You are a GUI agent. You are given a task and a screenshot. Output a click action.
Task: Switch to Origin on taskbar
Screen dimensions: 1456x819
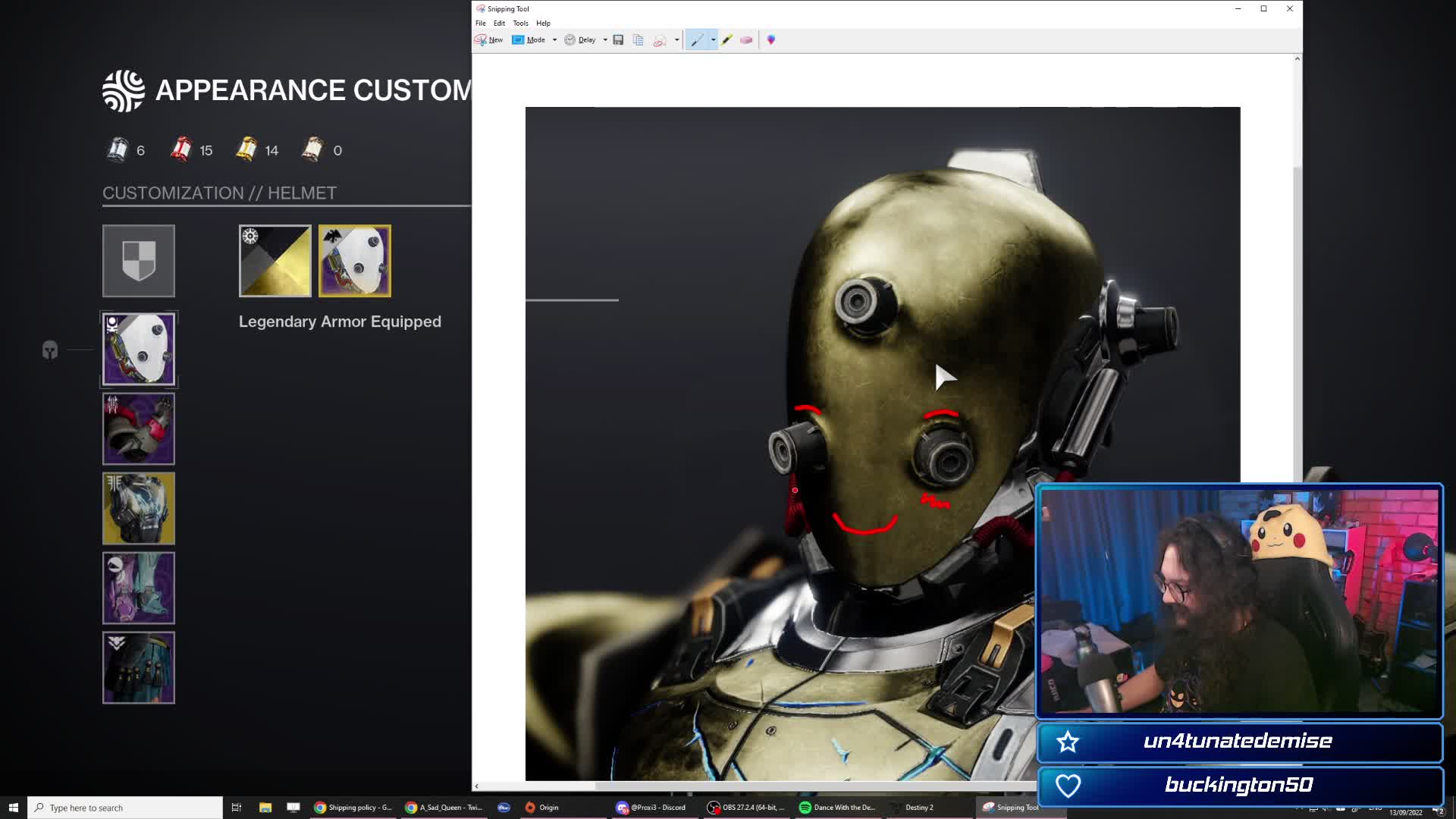click(565, 808)
